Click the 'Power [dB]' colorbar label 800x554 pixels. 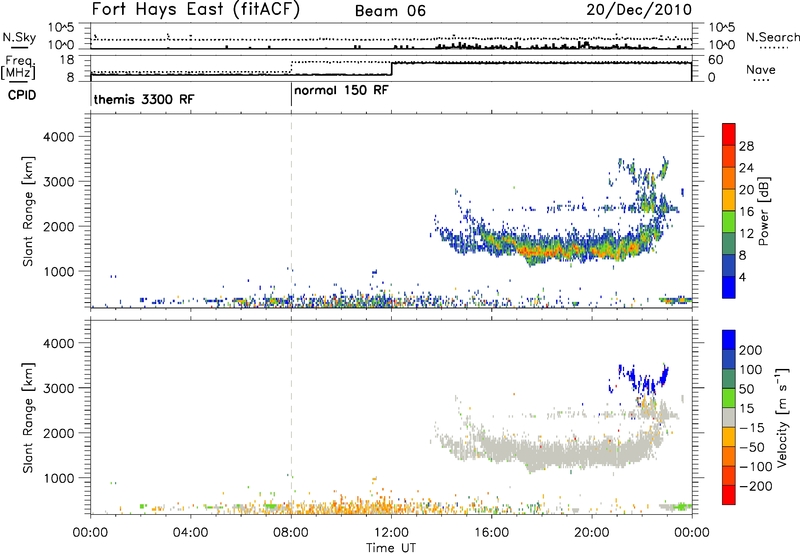(763, 211)
